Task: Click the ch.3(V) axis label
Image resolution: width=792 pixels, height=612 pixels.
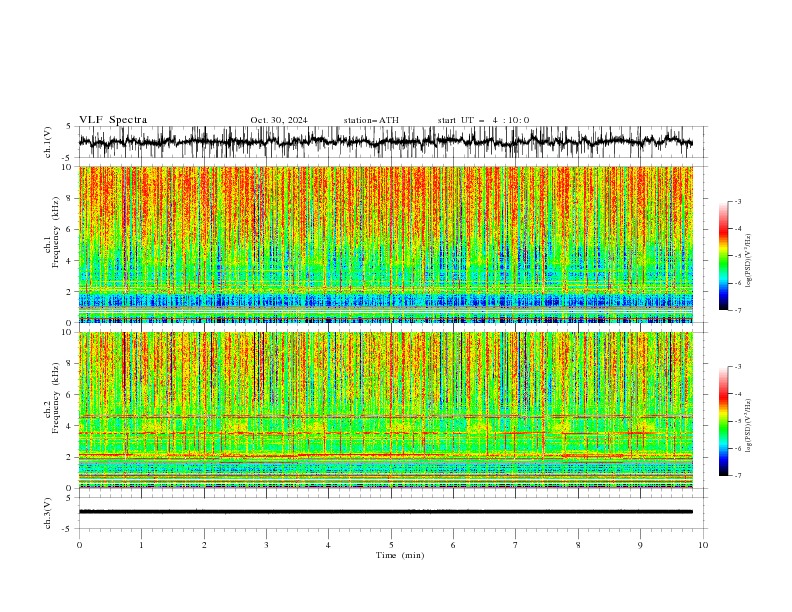Action: pyautogui.click(x=48, y=513)
